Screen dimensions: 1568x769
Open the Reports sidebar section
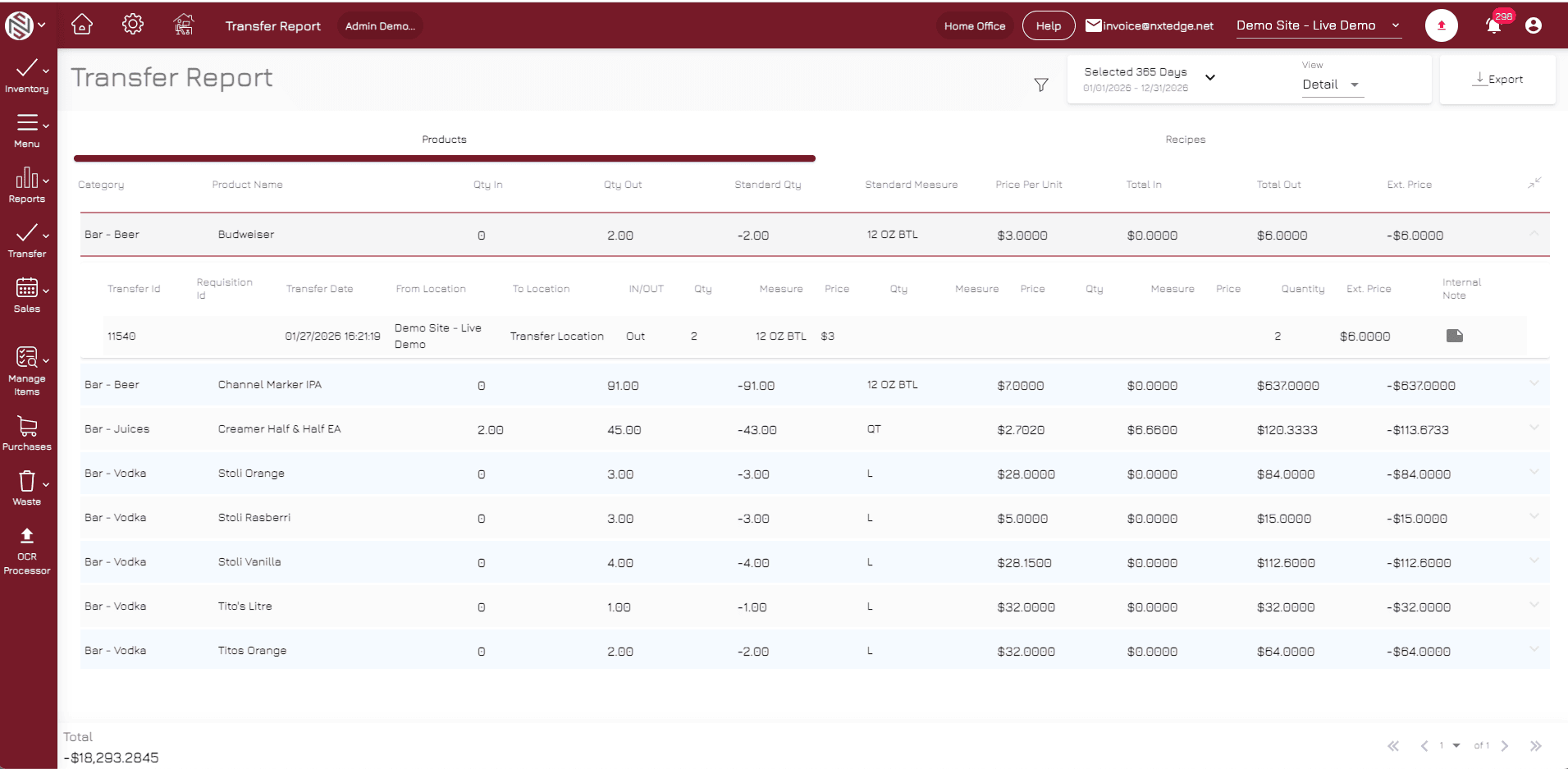click(27, 185)
